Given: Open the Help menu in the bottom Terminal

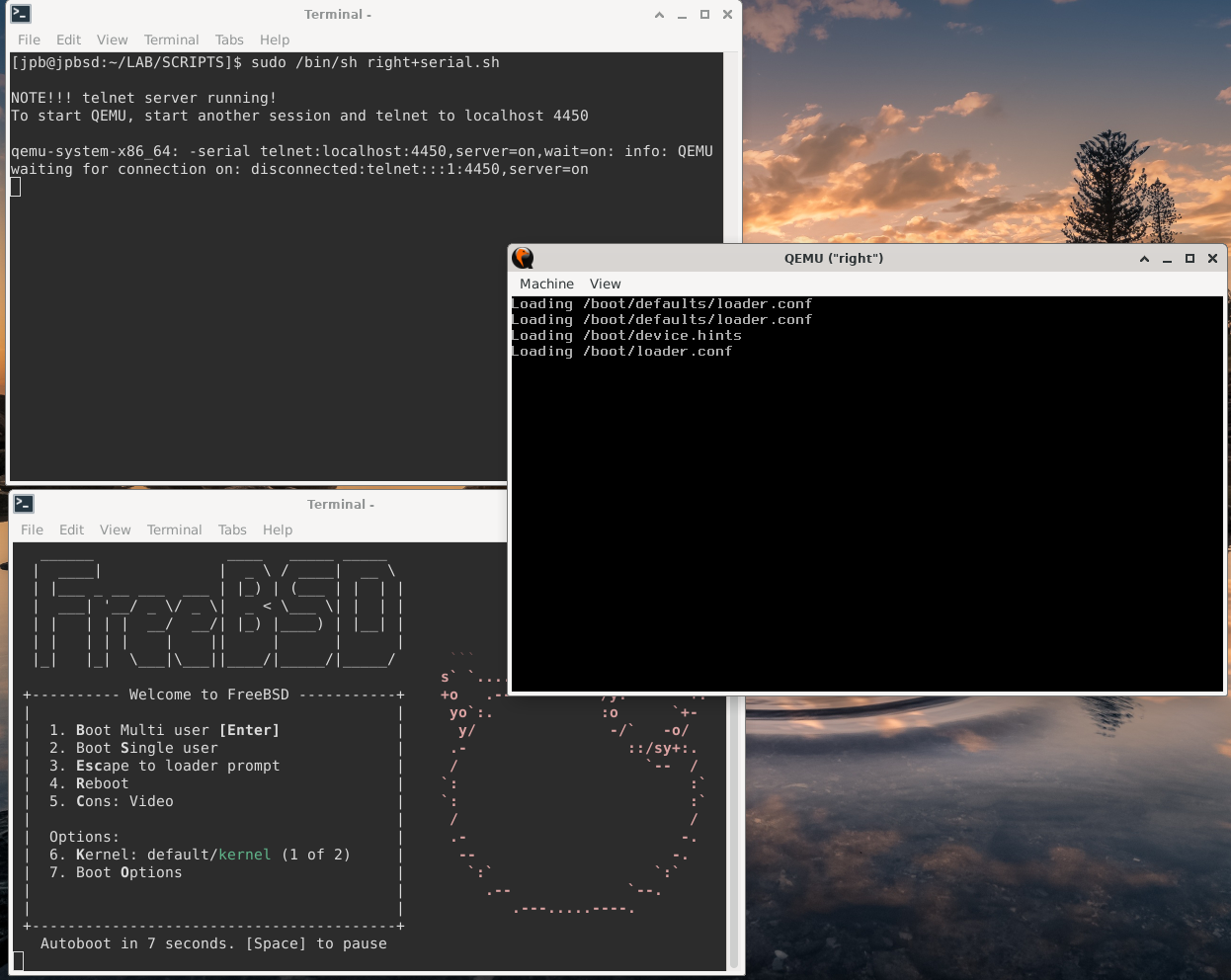Looking at the screenshot, I should (x=278, y=530).
